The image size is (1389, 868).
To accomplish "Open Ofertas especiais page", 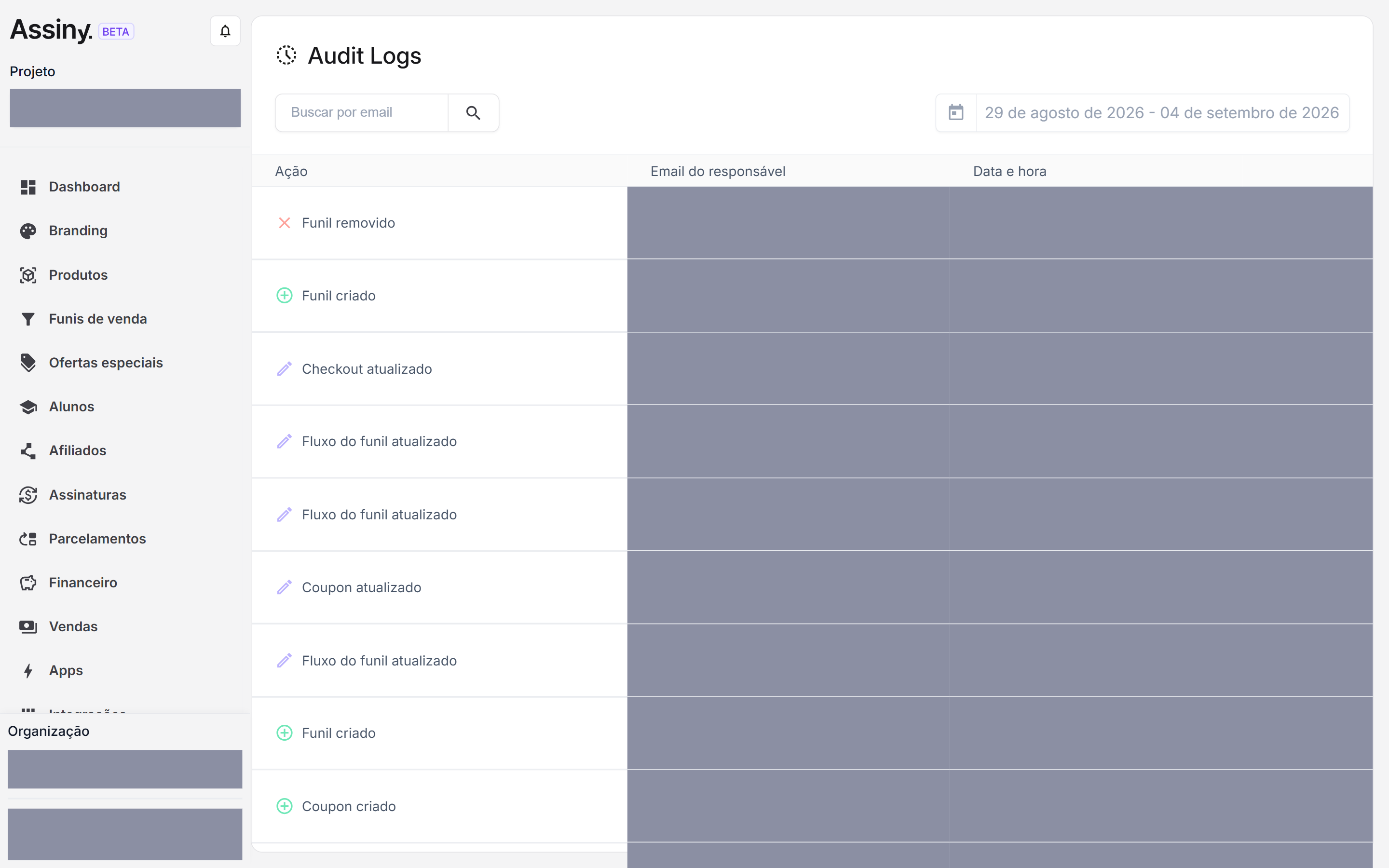I will coord(106,363).
